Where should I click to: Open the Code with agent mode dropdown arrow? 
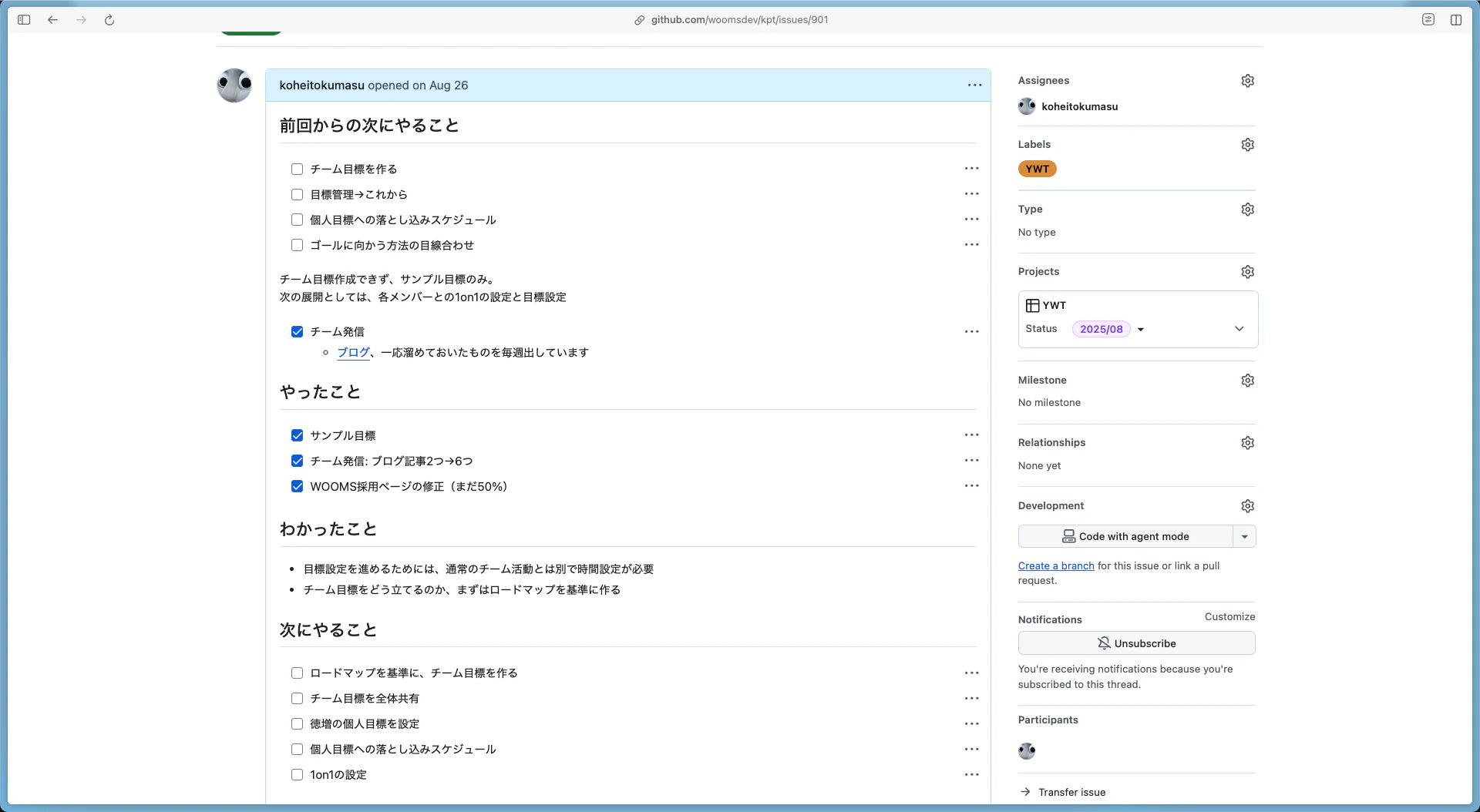1244,537
